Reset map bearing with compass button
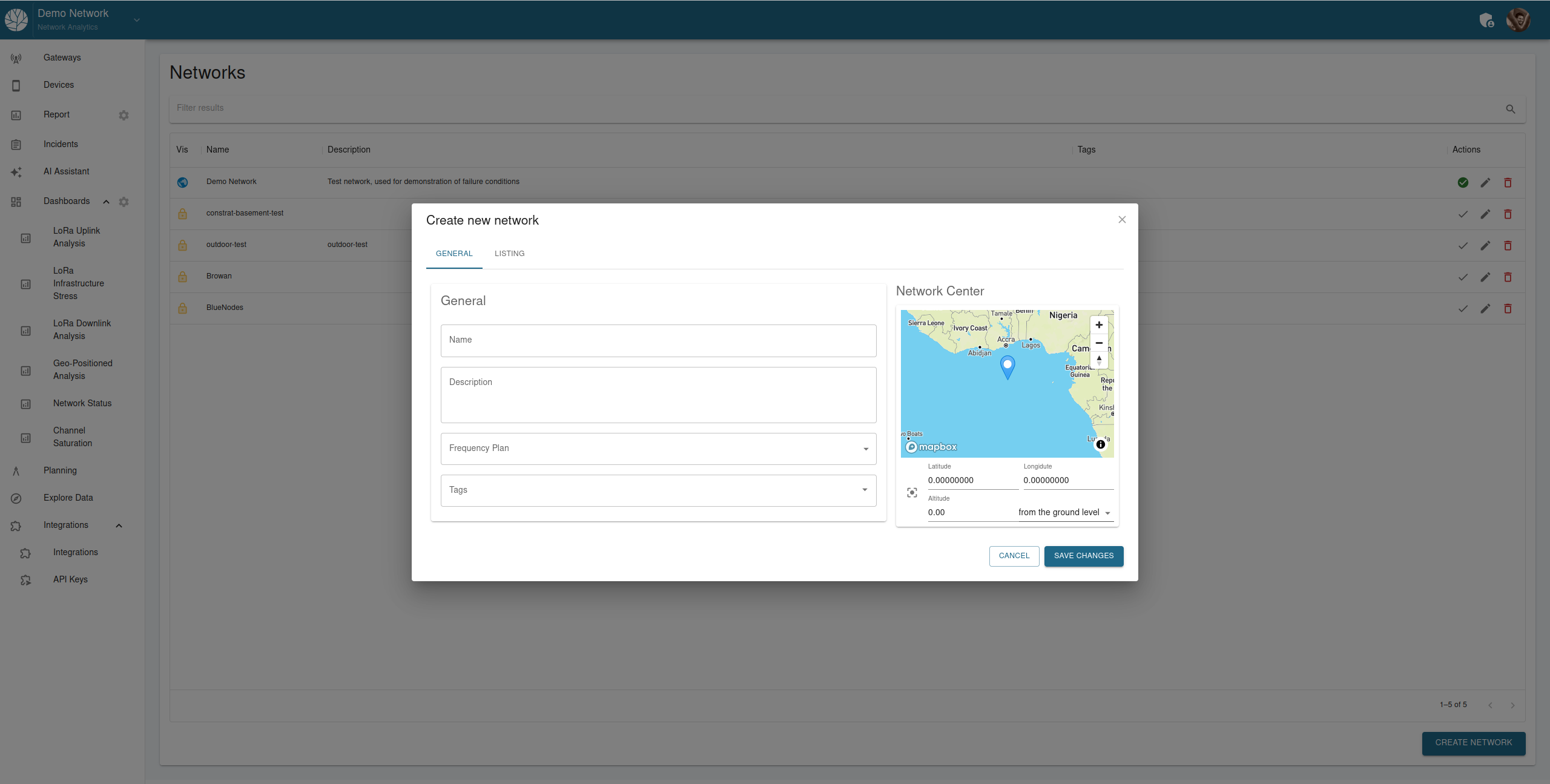 click(1099, 360)
